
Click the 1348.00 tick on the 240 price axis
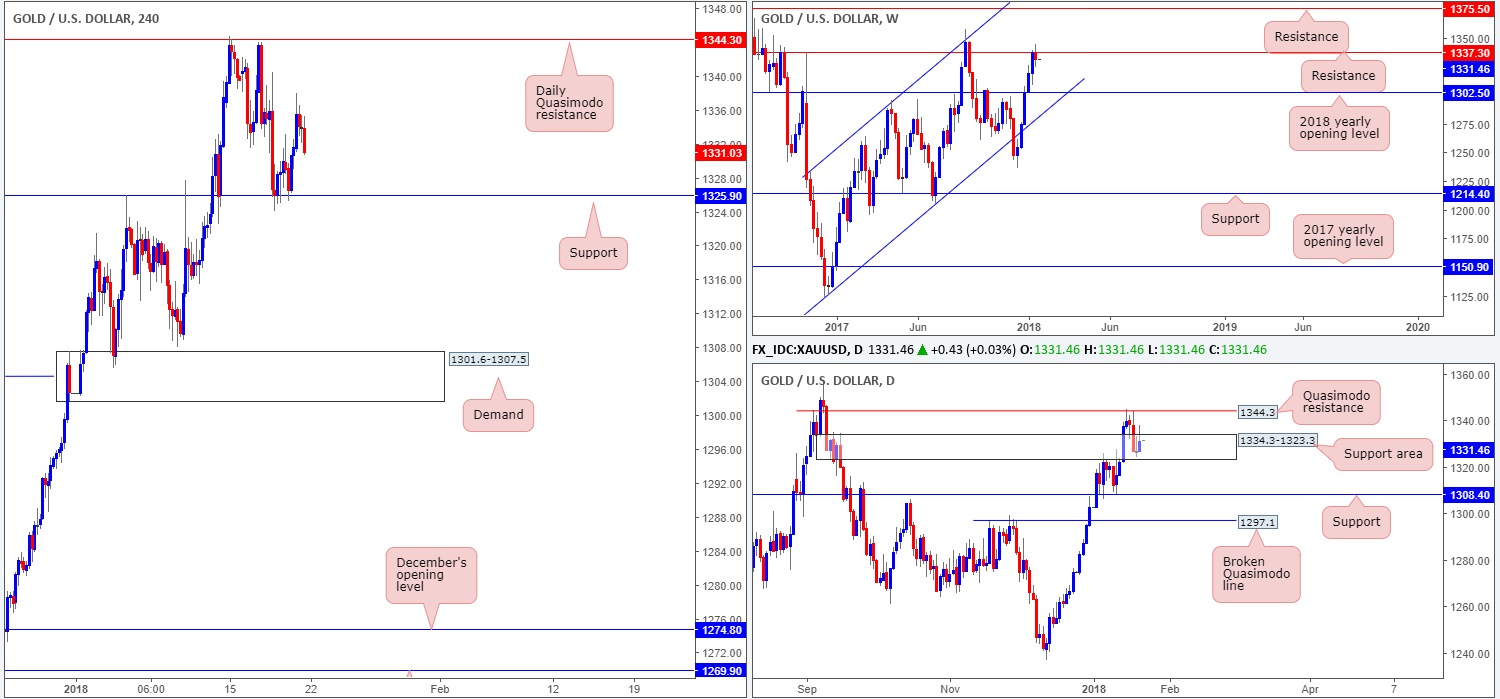pyautogui.click(x=720, y=10)
